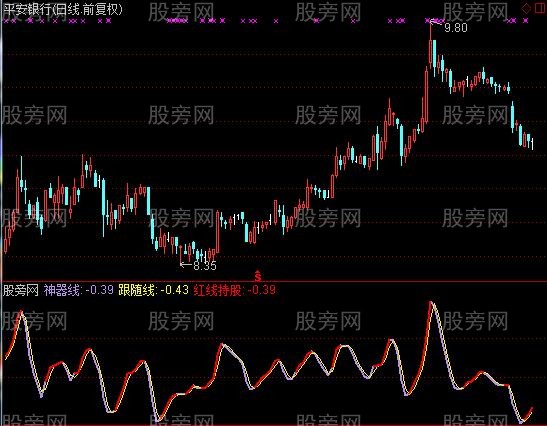
Task: Click the red diamond icon at top-right
Action: click(x=526, y=8)
